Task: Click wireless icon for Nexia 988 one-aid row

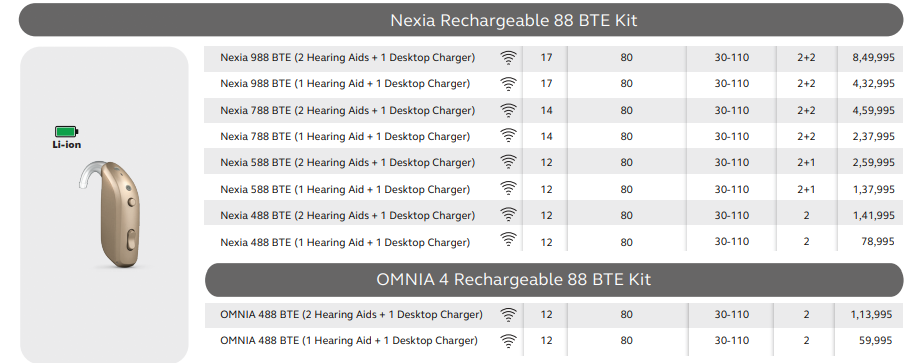Action: point(508,84)
